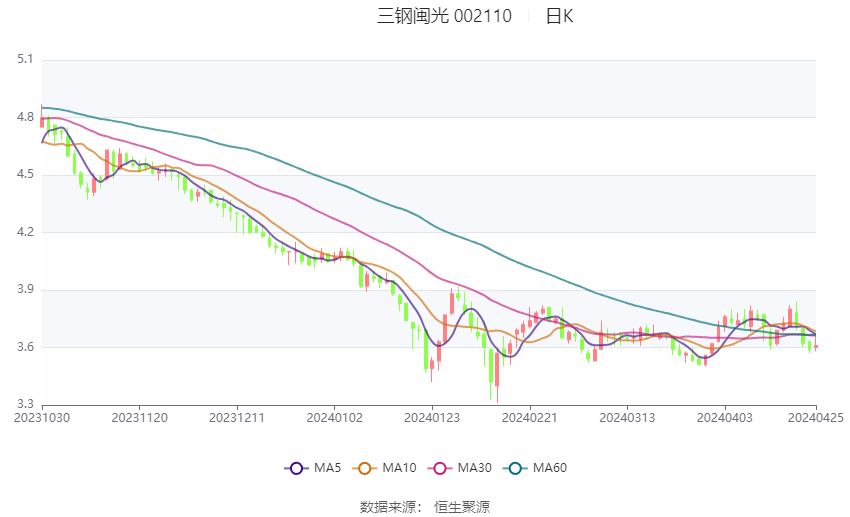Click the 5.1 y-axis value
This screenshot has width=850, height=517.
pyautogui.click(x=25, y=59)
